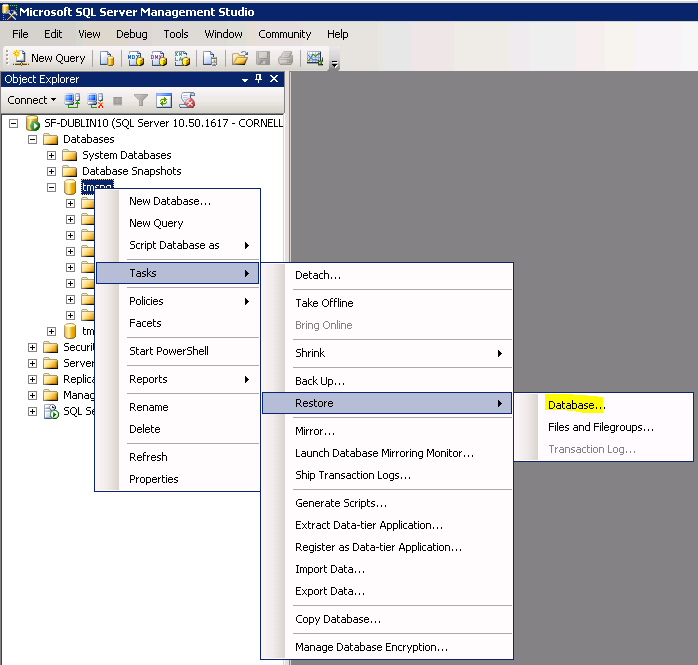Choose Generate Scripts... from Tasks
This screenshot has height=665, width=698.
[x=387, y=503]
